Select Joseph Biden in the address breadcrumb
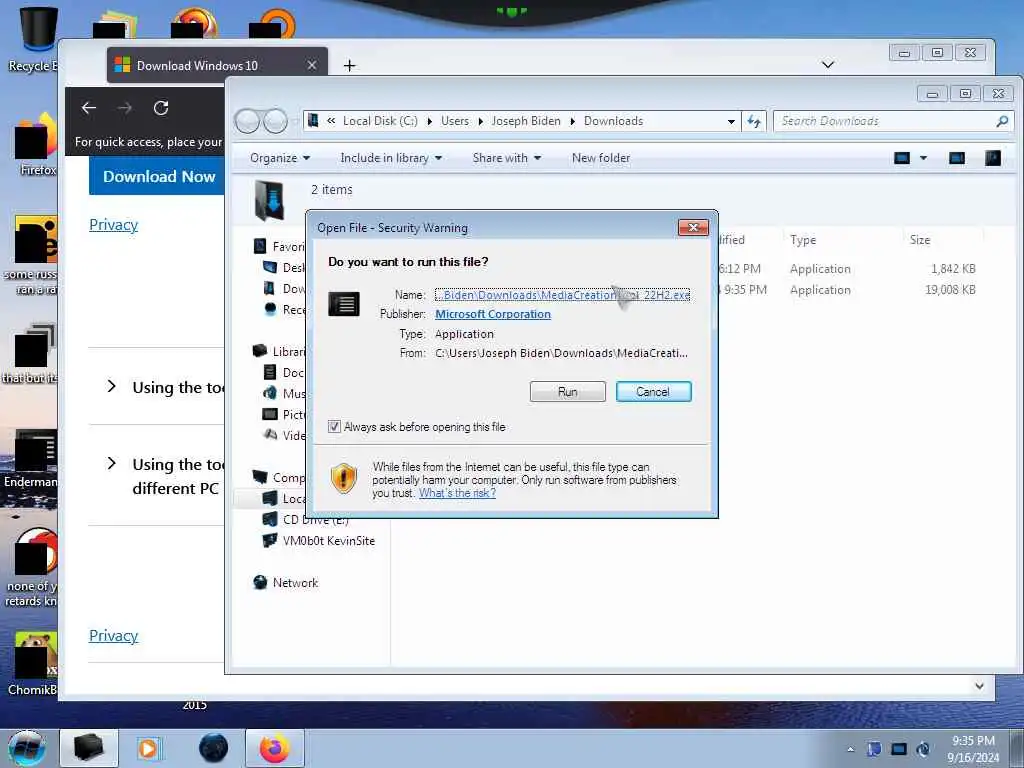Screen dimensions: 1024x768 (526, 121)
